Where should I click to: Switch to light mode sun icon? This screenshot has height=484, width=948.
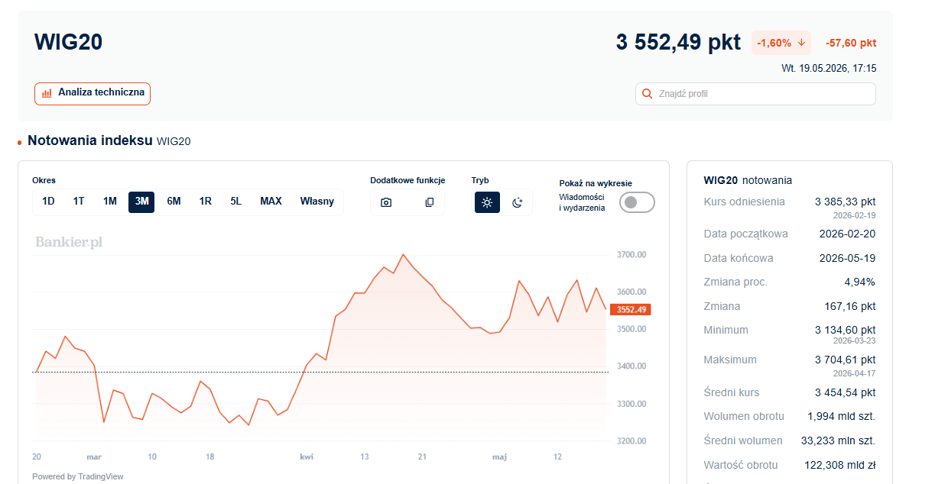[x=487, y=202]
